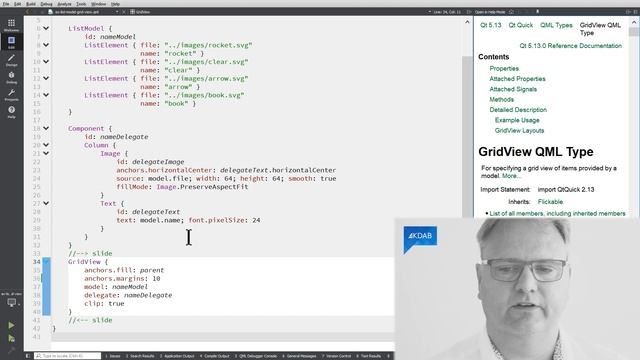Screen dimensions: 640x360
Task: Collapse the book ListElement fold arrow
Action: pos(46,95)
